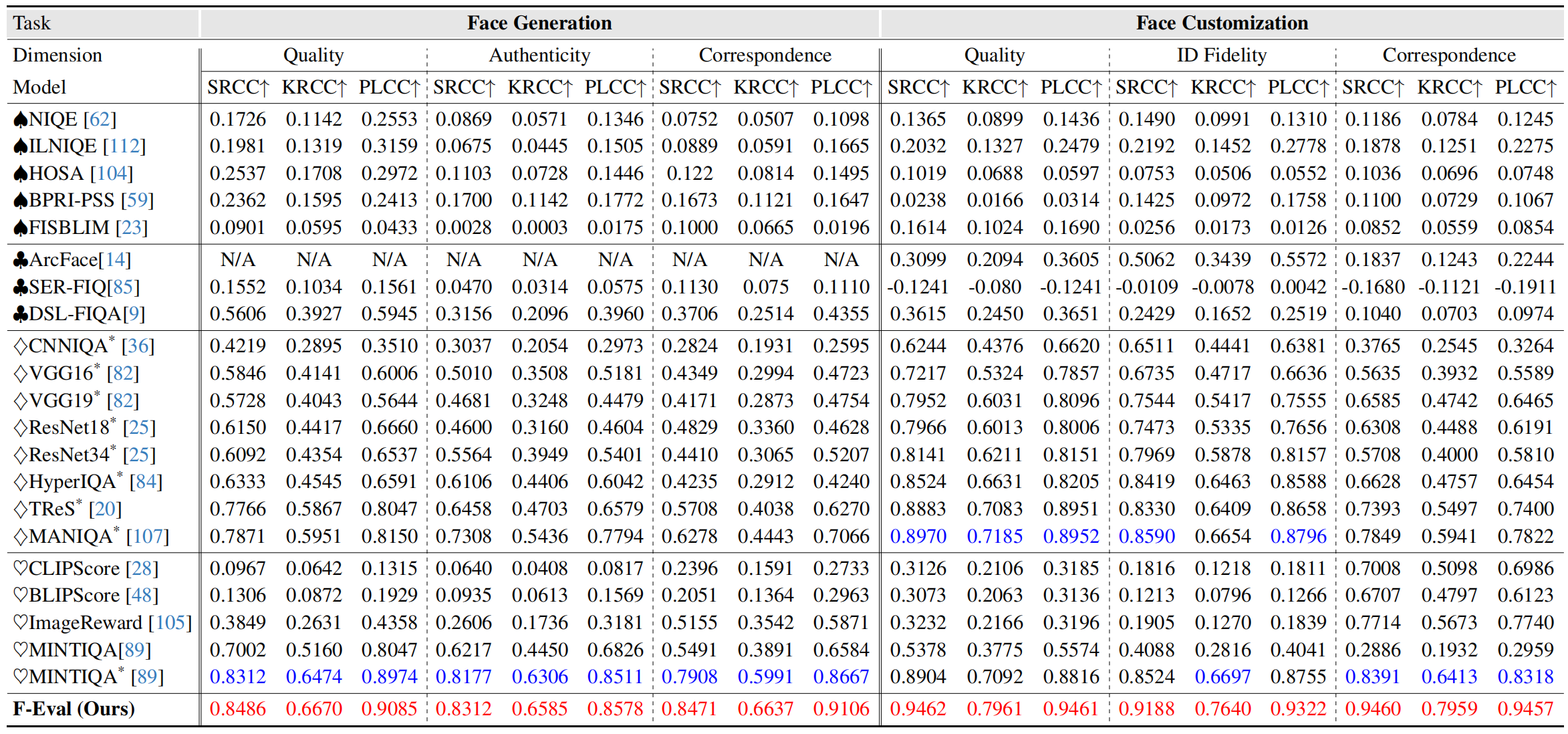Screen dimensions: 1568x734
Task: Click the diamond icon before MANIQA
Action: tap(21, 537)
